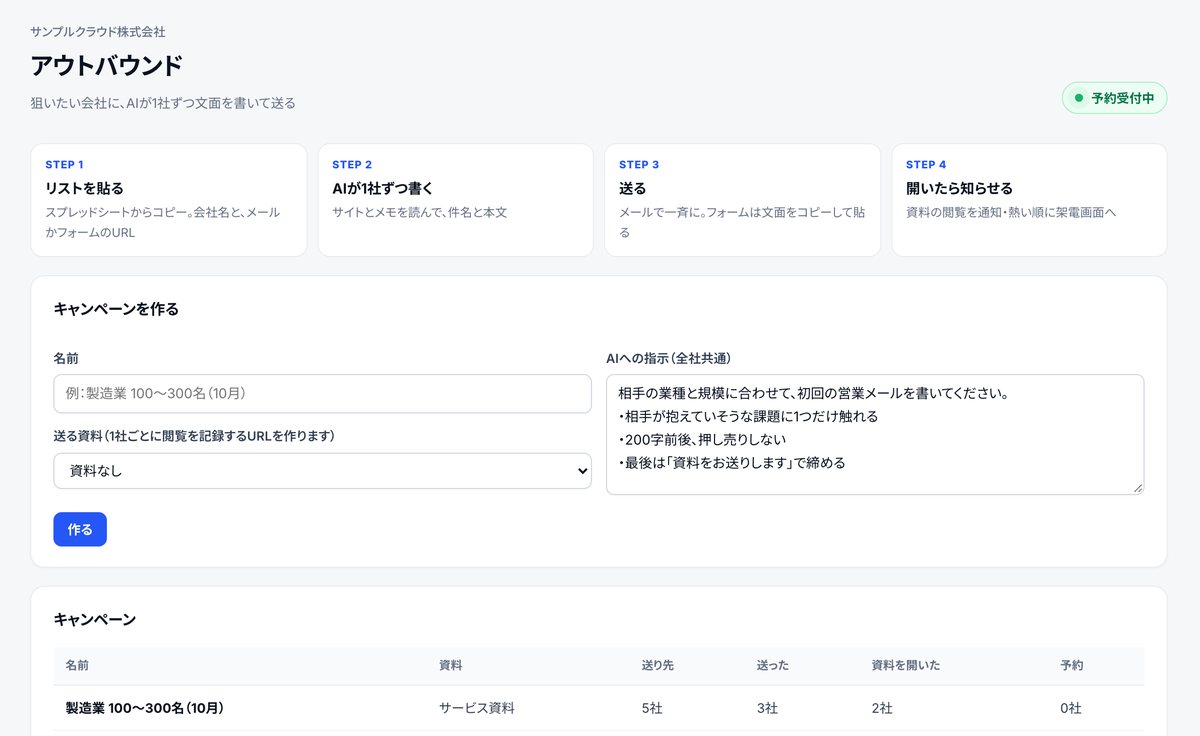Select the STEP 2 AIが1社ずつ書く card

point(456,200)
